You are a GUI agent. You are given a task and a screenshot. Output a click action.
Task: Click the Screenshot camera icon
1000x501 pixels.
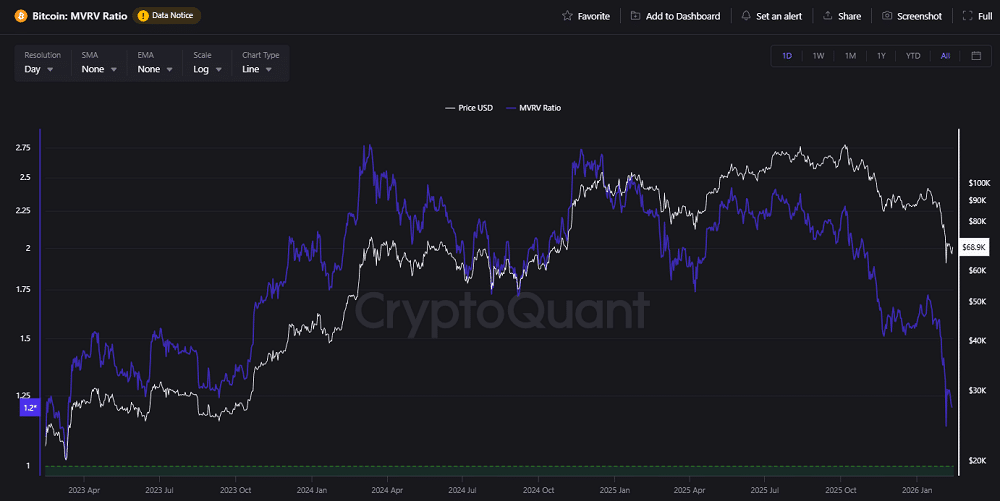click(x=886, y=15)
